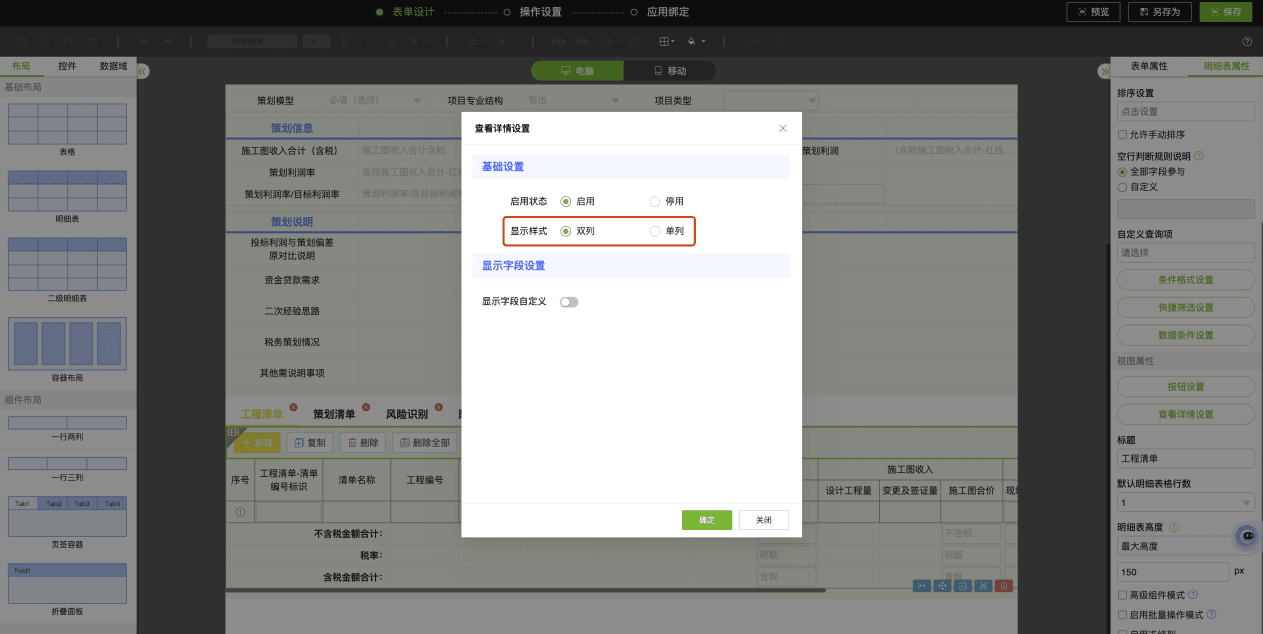Click the red delete icon in bottom-right toolbar
This screenshot has width=1263, height=634.
click(x=1004, y=586)
